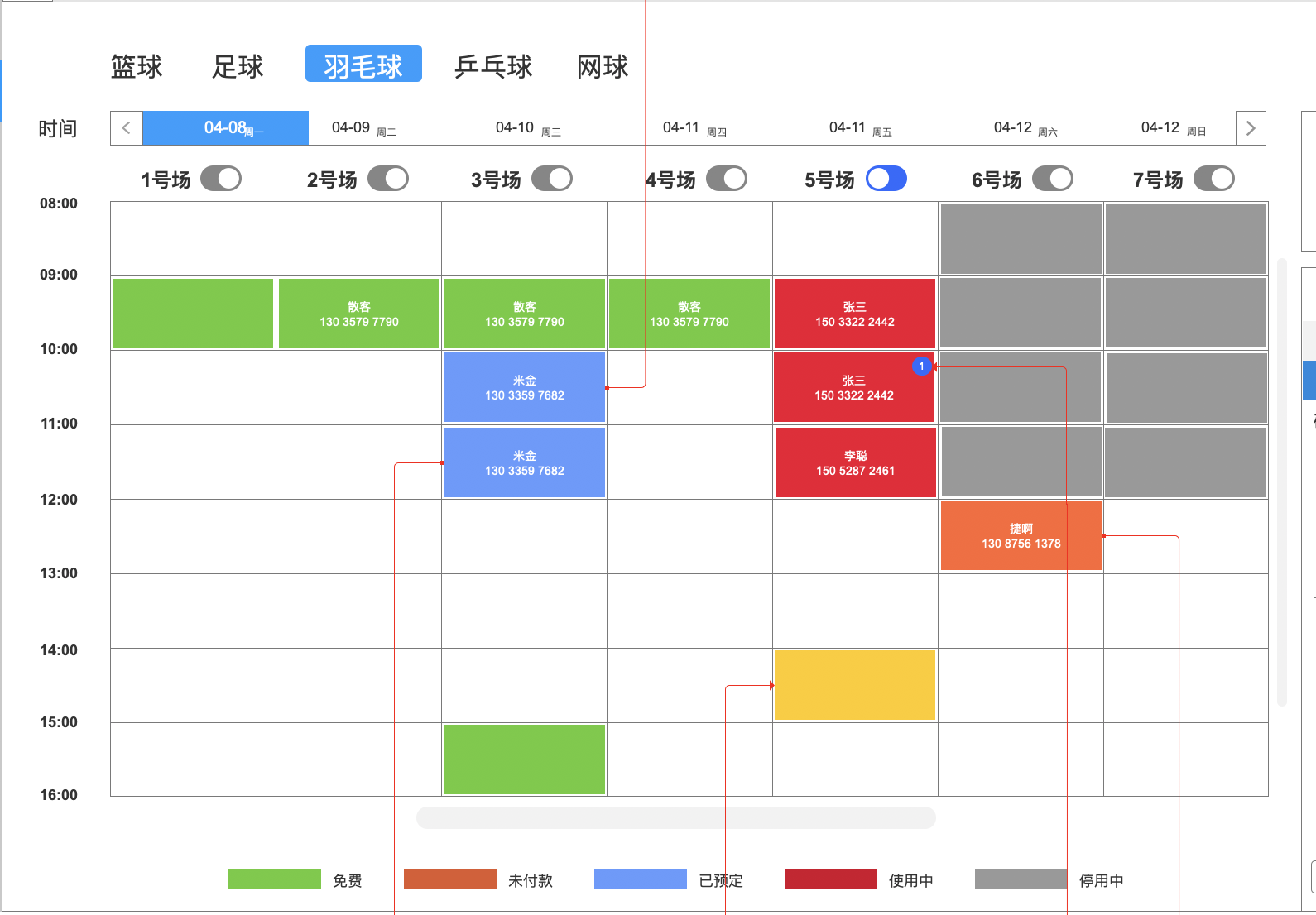Click the yellow slot at 14:00
This screenshot has width=1316, height=915.
pyautogui.click(x=854, y=685)
